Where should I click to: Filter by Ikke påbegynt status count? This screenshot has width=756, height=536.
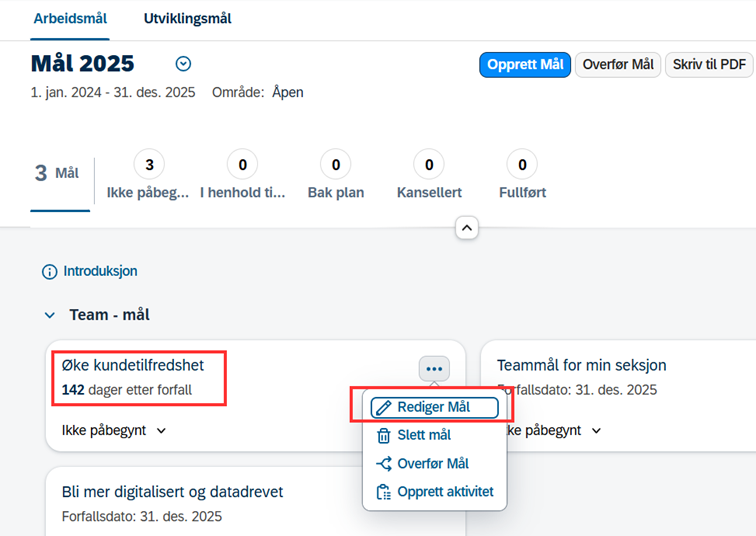tap(148, 175)
